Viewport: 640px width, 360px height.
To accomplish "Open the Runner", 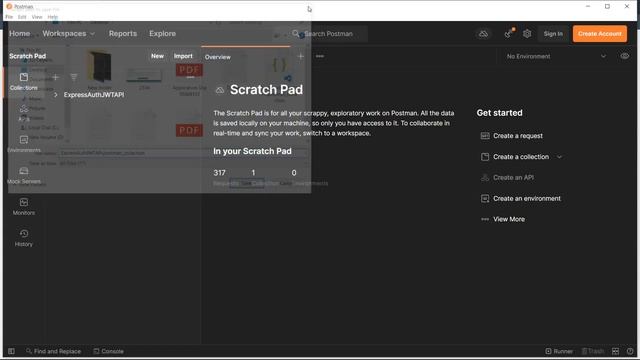I will (x=559, y=351).
